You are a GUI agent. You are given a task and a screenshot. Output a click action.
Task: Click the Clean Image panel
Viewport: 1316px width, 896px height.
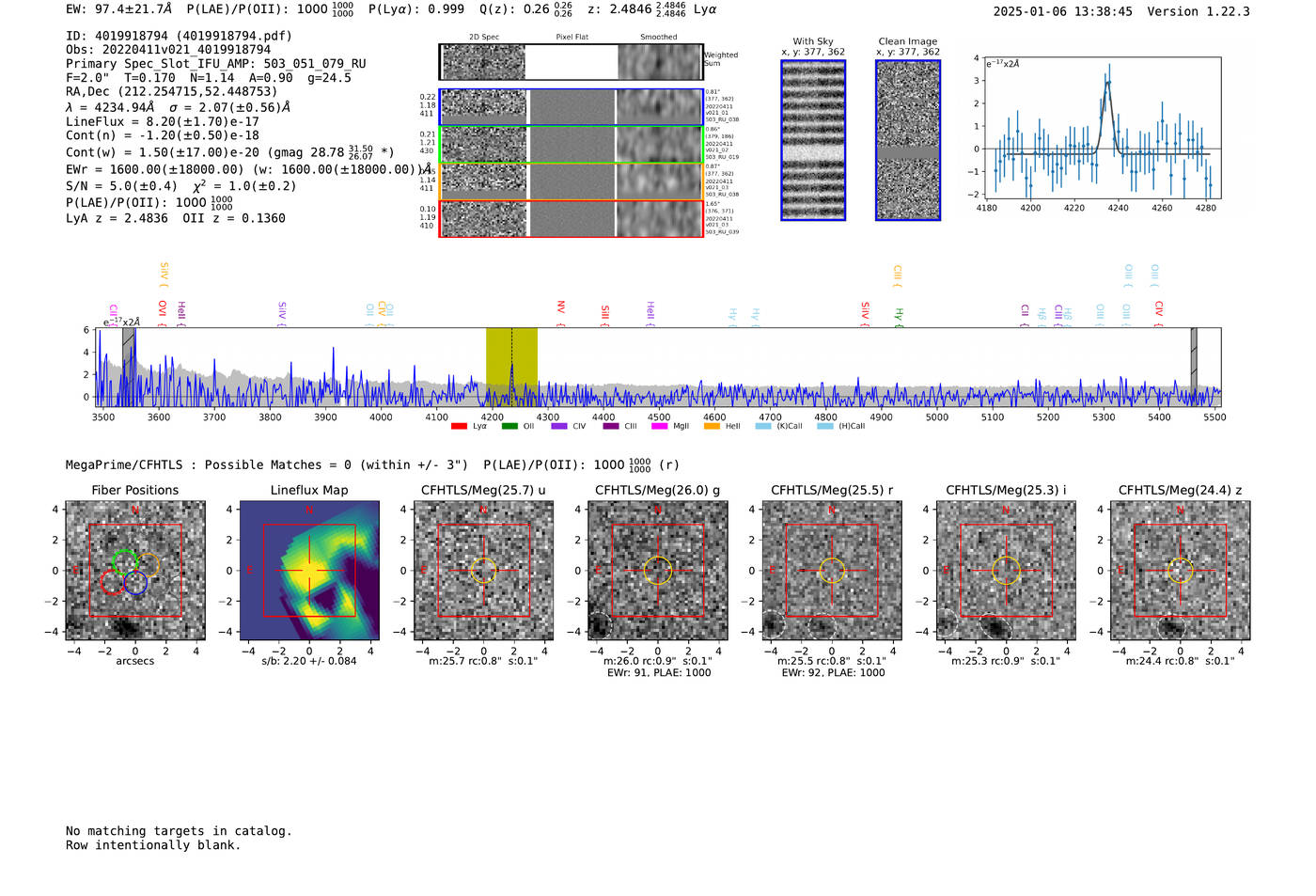pos(908,140)
